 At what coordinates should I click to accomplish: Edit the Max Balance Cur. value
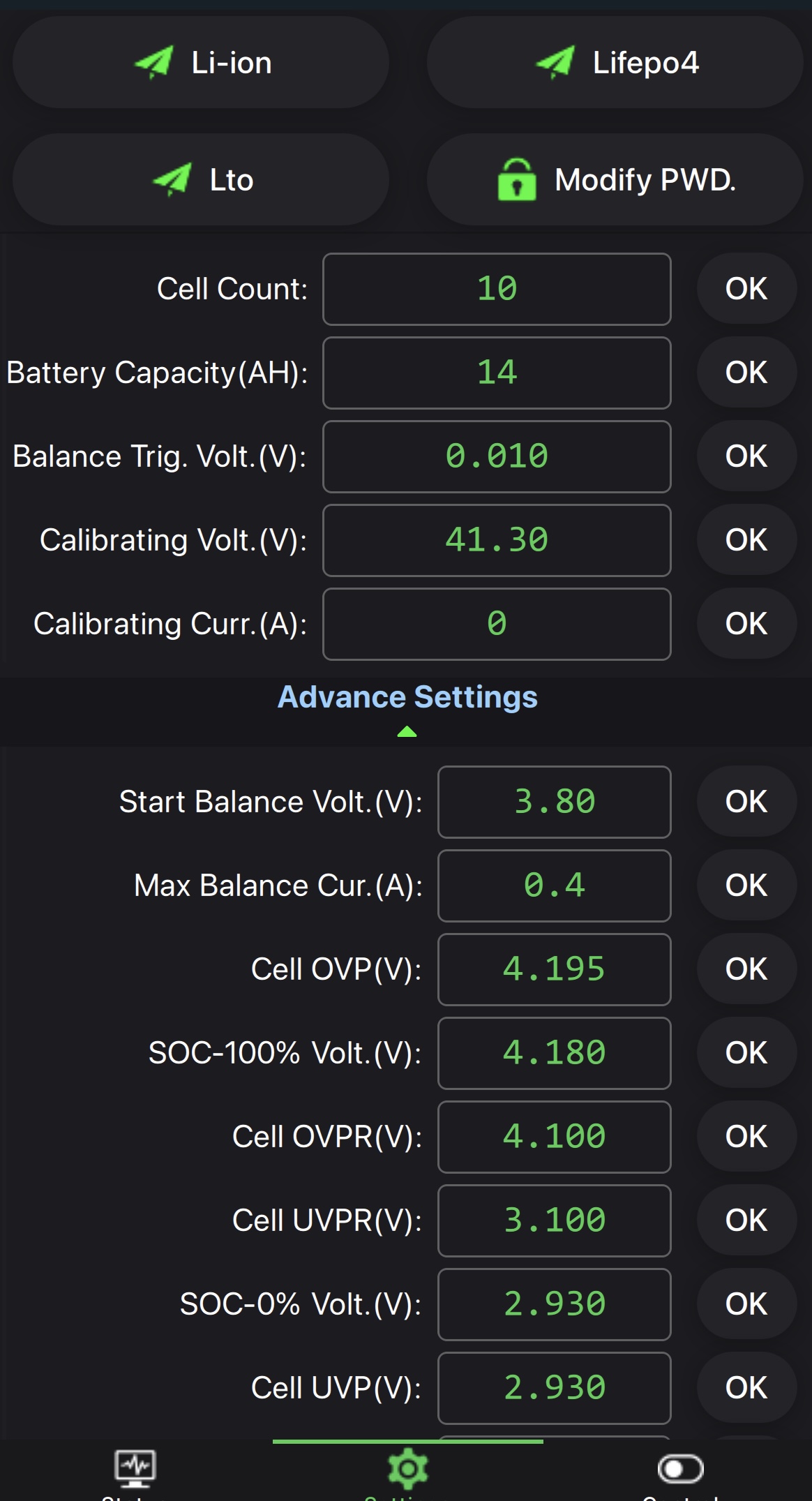point(554,886)
